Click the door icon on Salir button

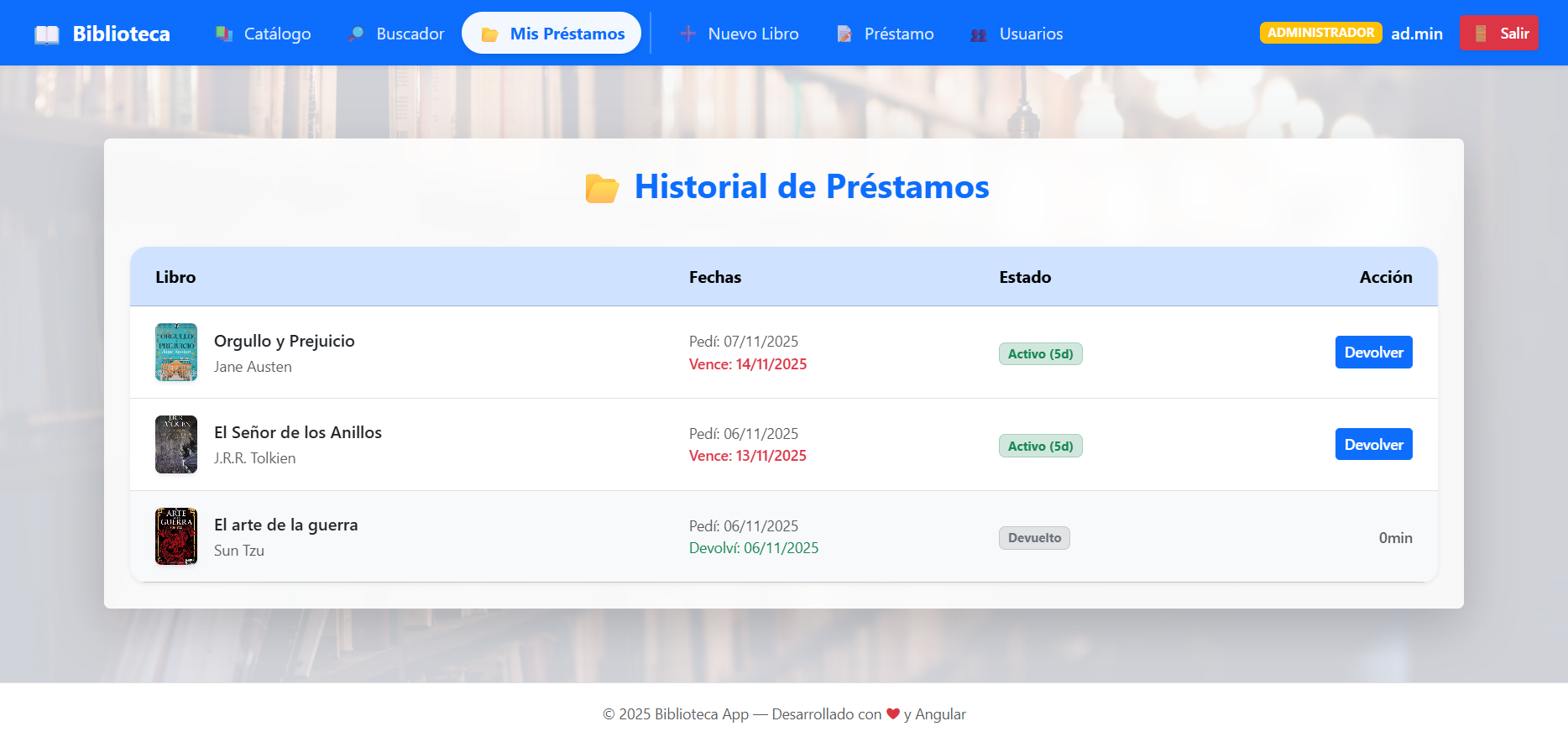(1482, 34)
